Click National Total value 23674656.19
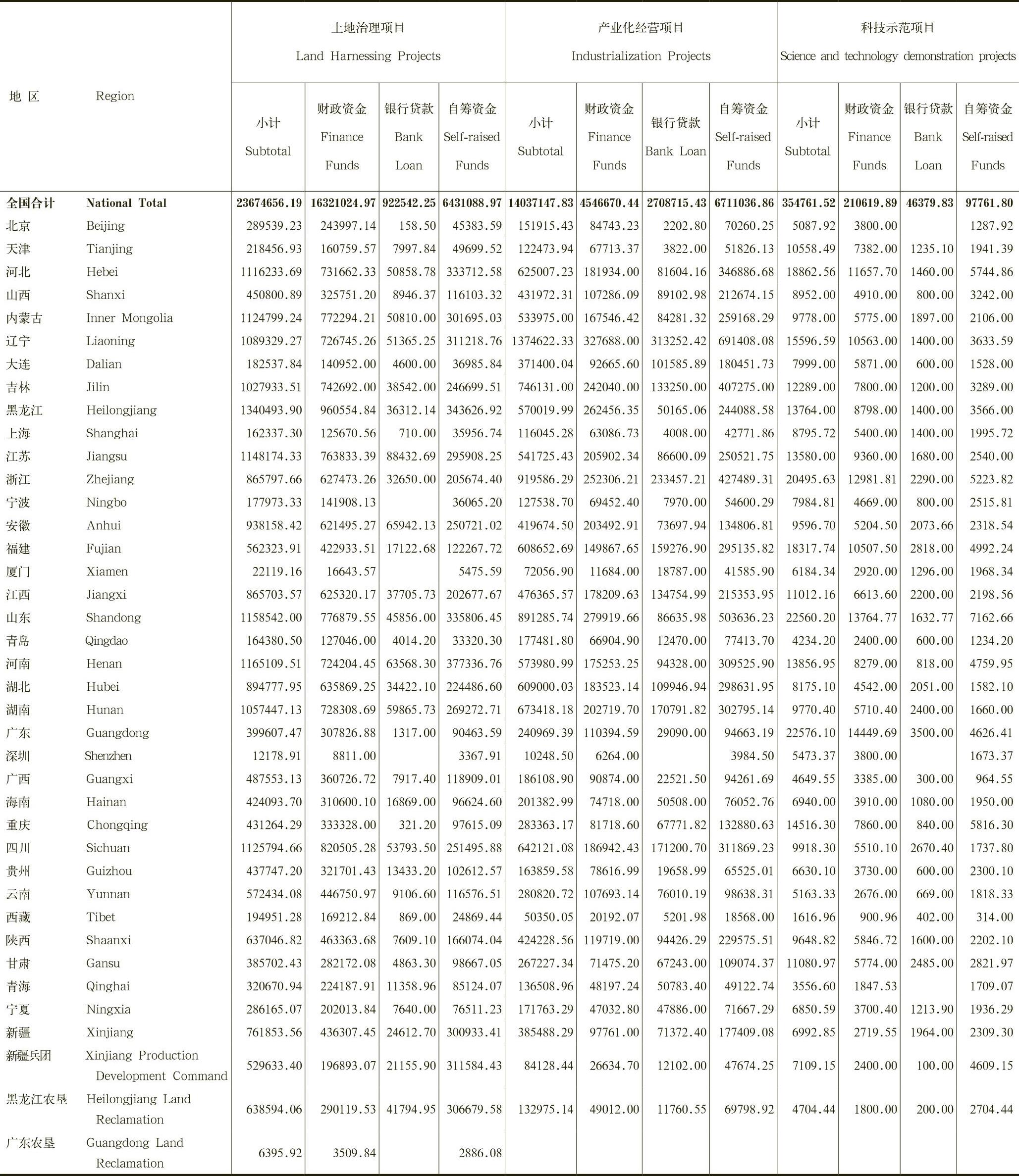Image resolution: width=1019 pixels, height=1176 pixels. click(269, 203)
